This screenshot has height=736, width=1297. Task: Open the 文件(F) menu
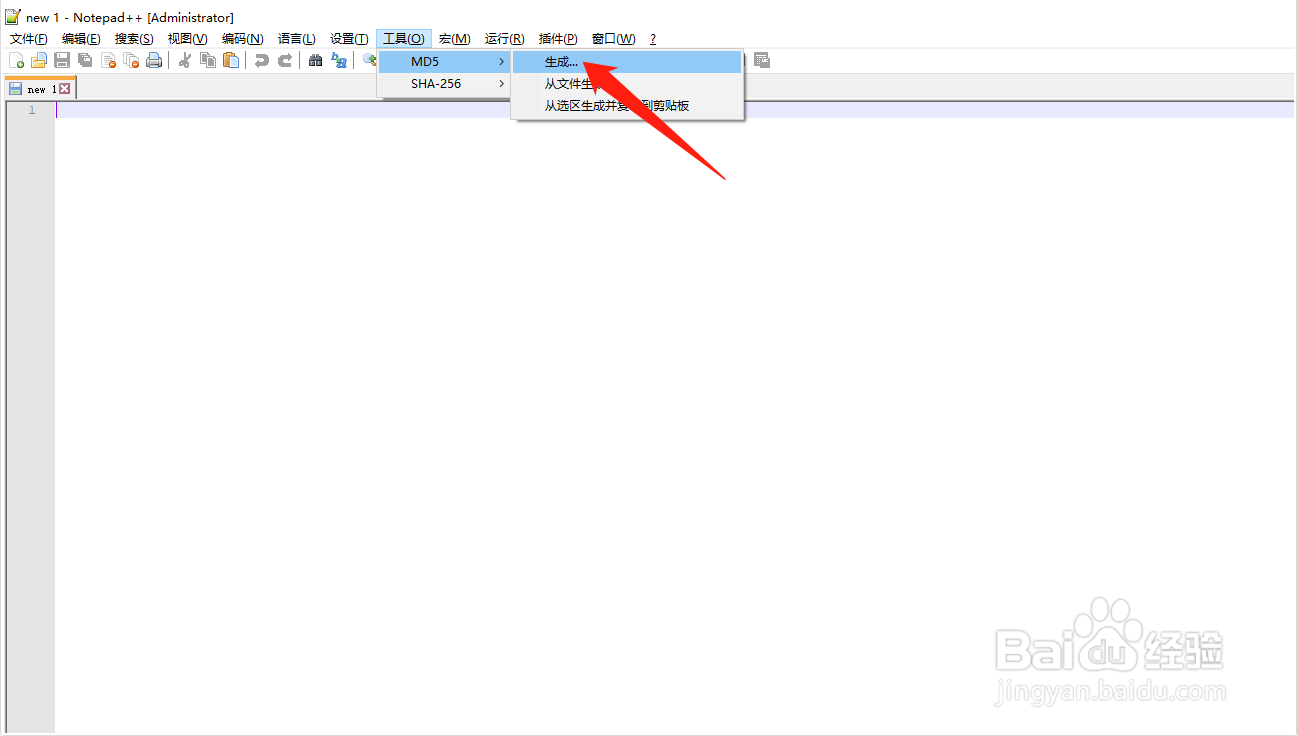(29, 39)
